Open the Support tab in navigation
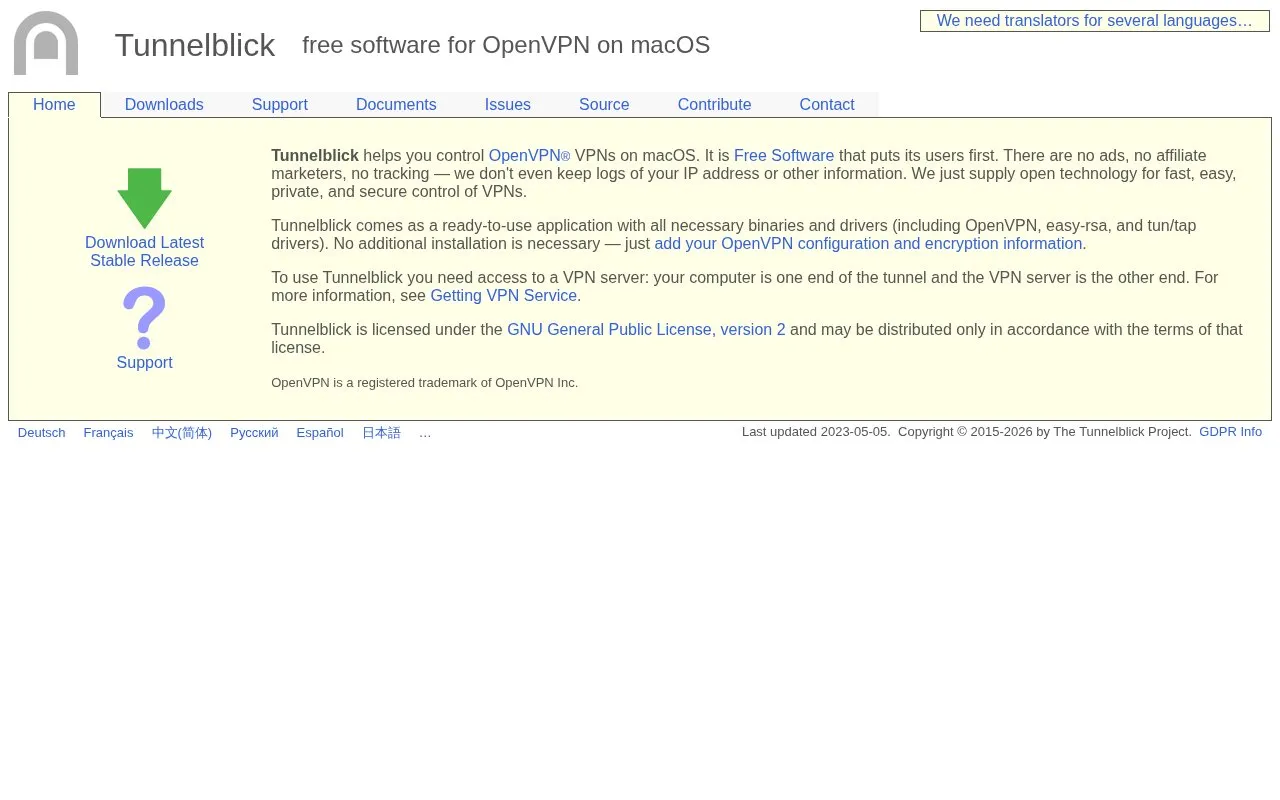The width and height of the screenshot is (1280, 800). (x=280, y=105)
